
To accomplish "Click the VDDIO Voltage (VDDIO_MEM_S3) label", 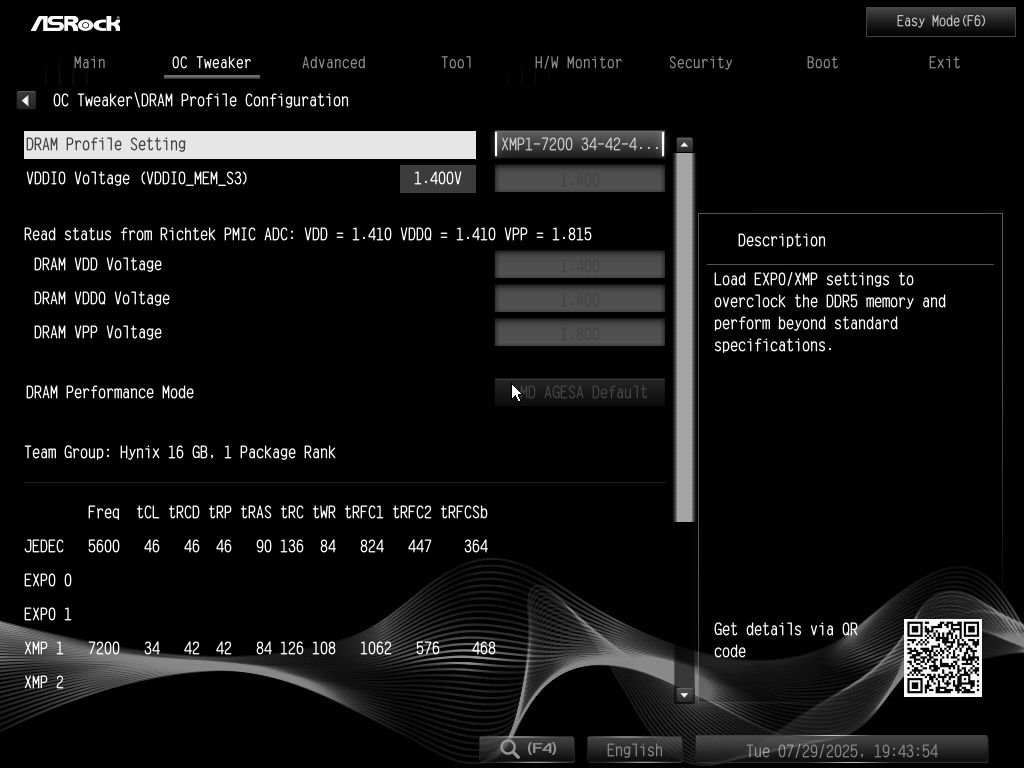I will [x=136, y=178].
